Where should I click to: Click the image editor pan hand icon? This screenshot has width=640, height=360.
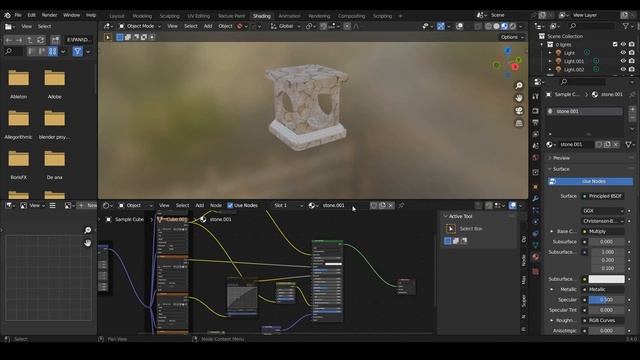[x=87, y=243]
